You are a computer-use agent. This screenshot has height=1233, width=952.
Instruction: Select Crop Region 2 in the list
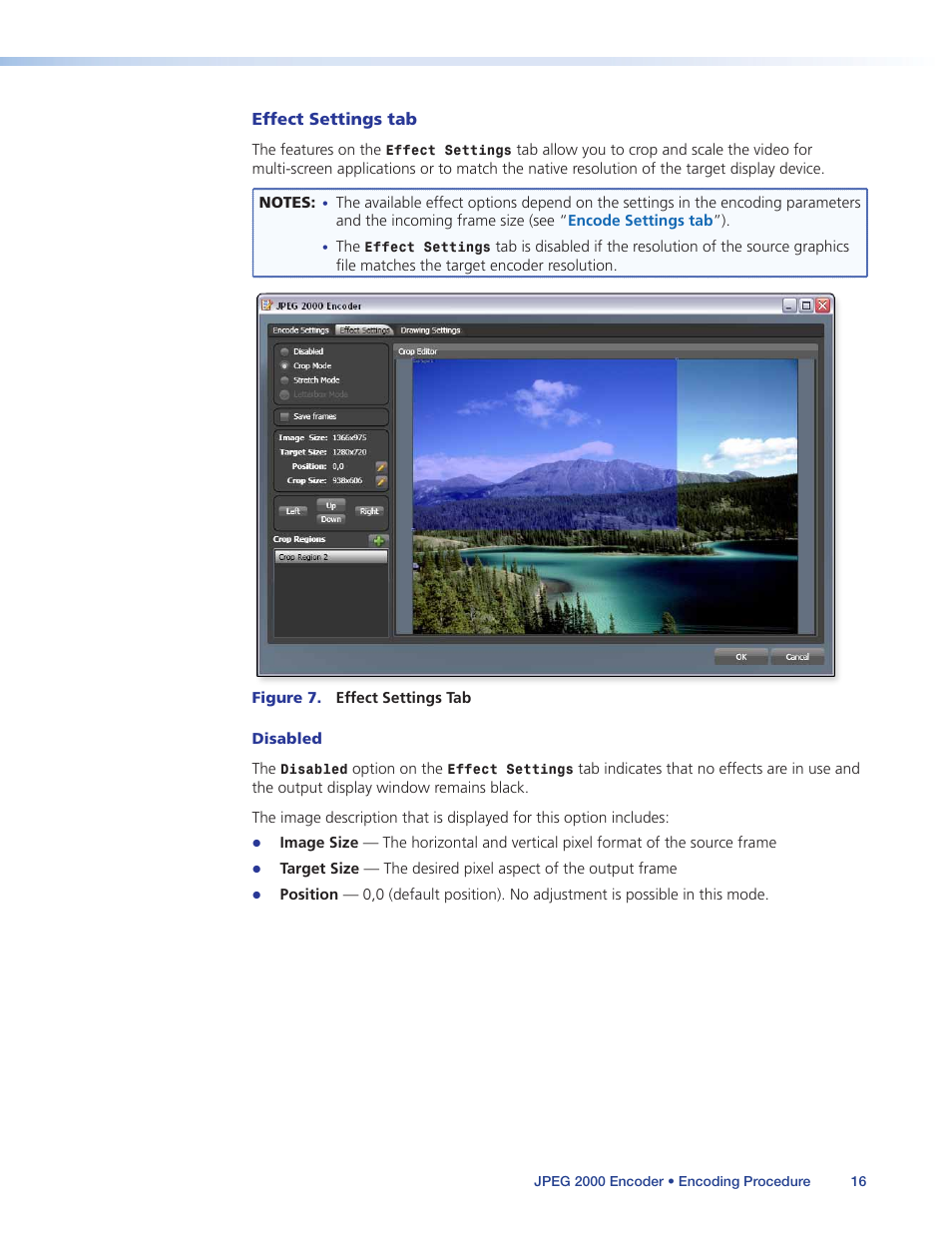(x=331, y=557)
